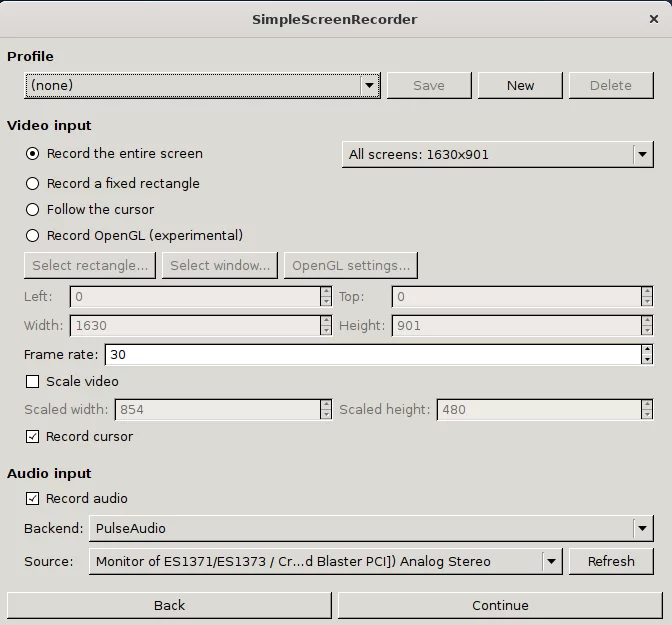Screen dimensions: 672x625
Task: Click into the Frame rate field
Action: (373, 355)
